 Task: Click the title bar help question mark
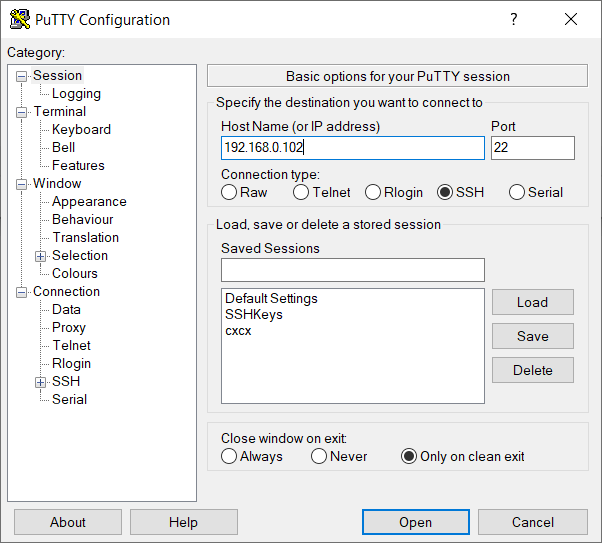(x=514, y=20)
